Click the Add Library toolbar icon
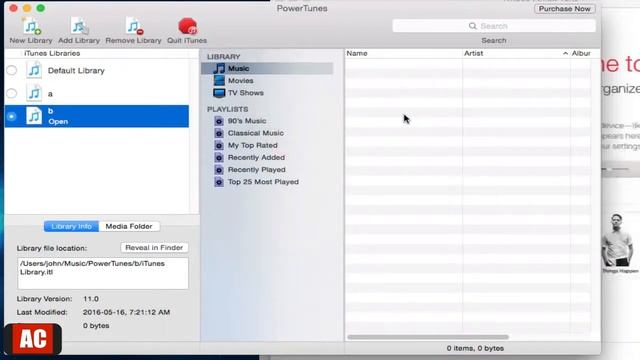Viewport: 640px width, 360px height. pyautogui.click(x=79, y=27)
